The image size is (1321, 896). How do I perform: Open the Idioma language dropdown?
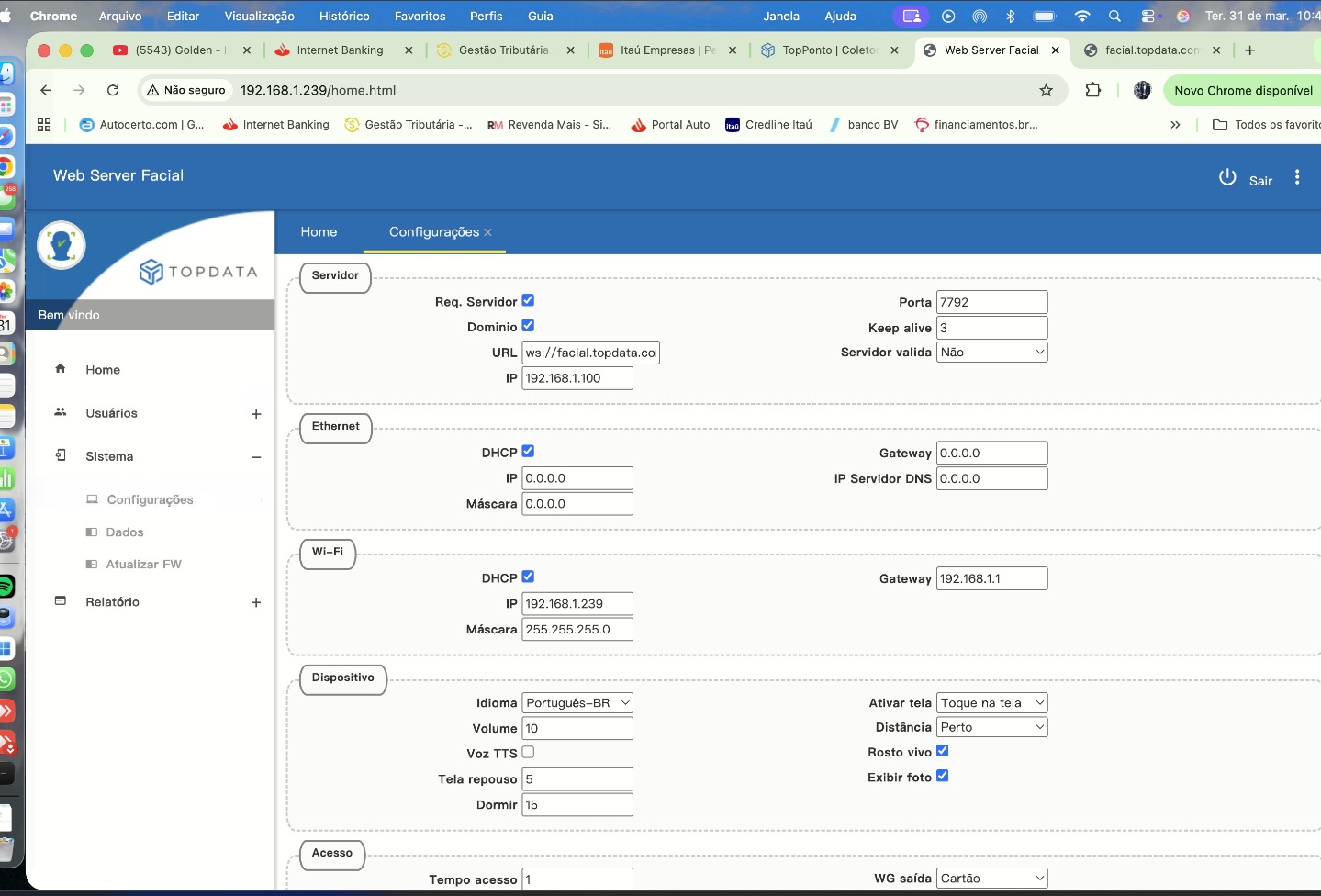tap(577, 703)
